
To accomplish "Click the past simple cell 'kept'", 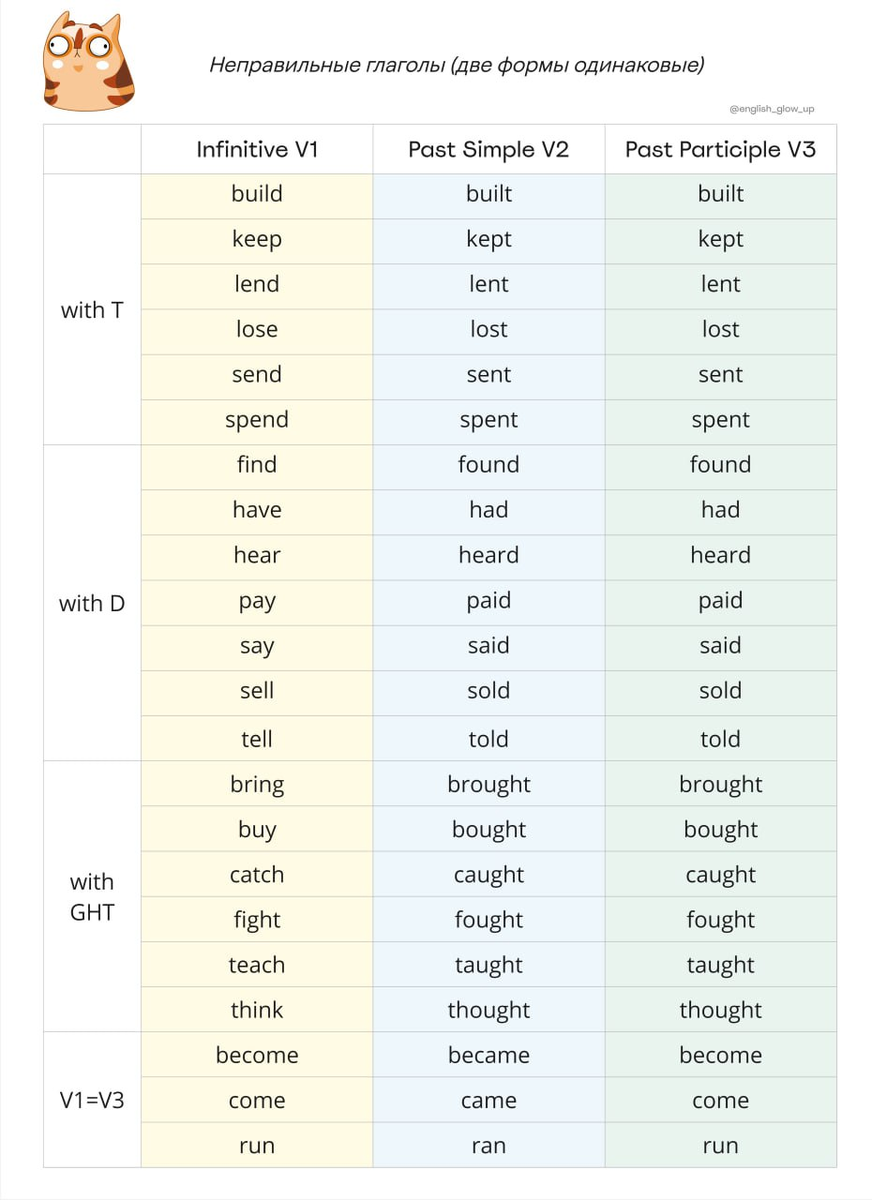I will coord(489,239).
